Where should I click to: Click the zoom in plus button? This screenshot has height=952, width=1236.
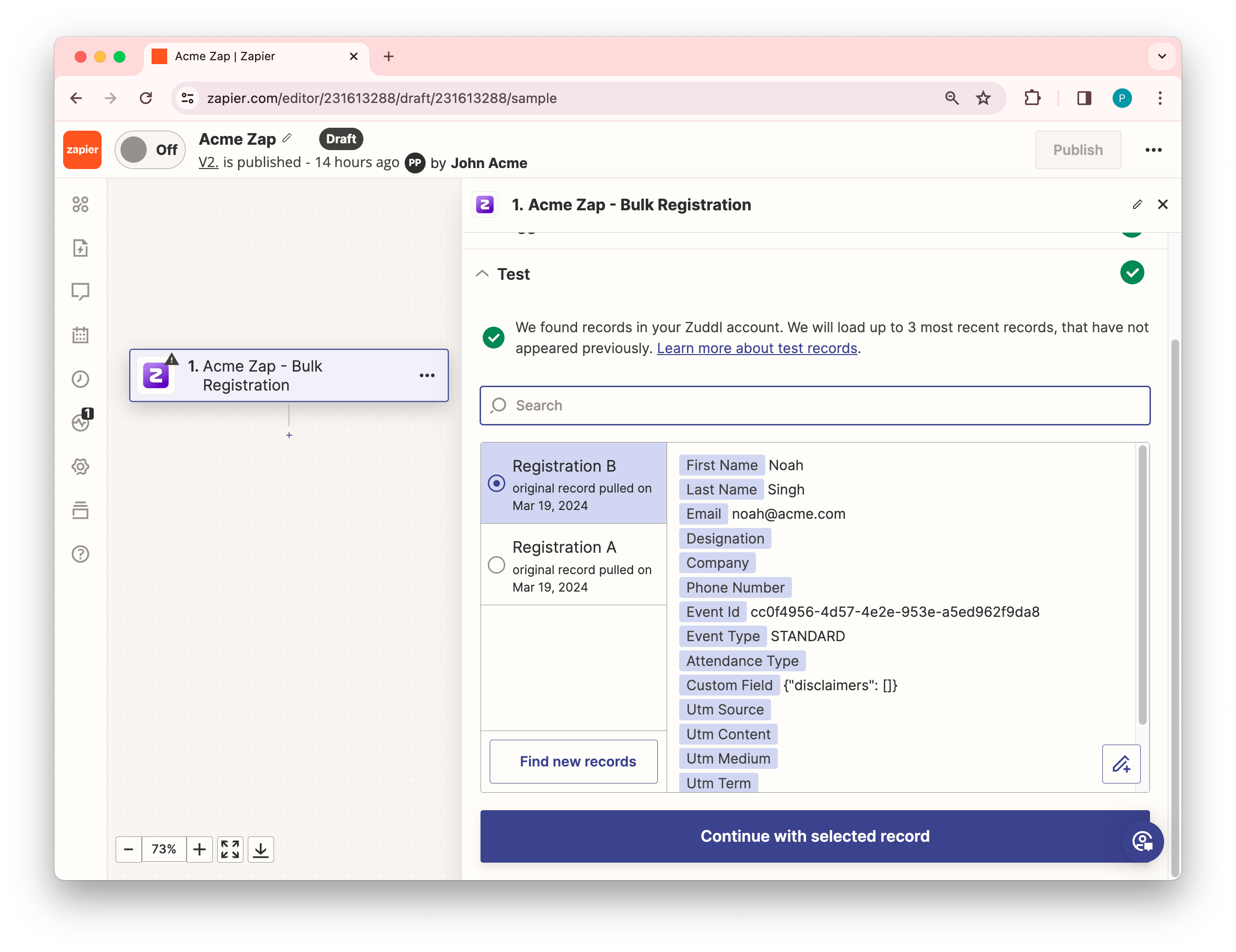point(199,849)
